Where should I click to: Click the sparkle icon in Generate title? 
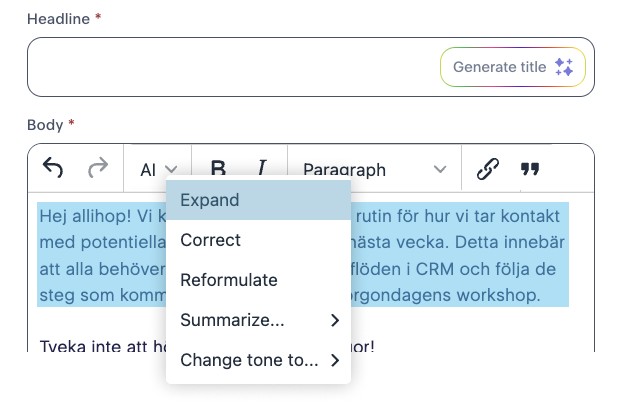click(564, 67)
